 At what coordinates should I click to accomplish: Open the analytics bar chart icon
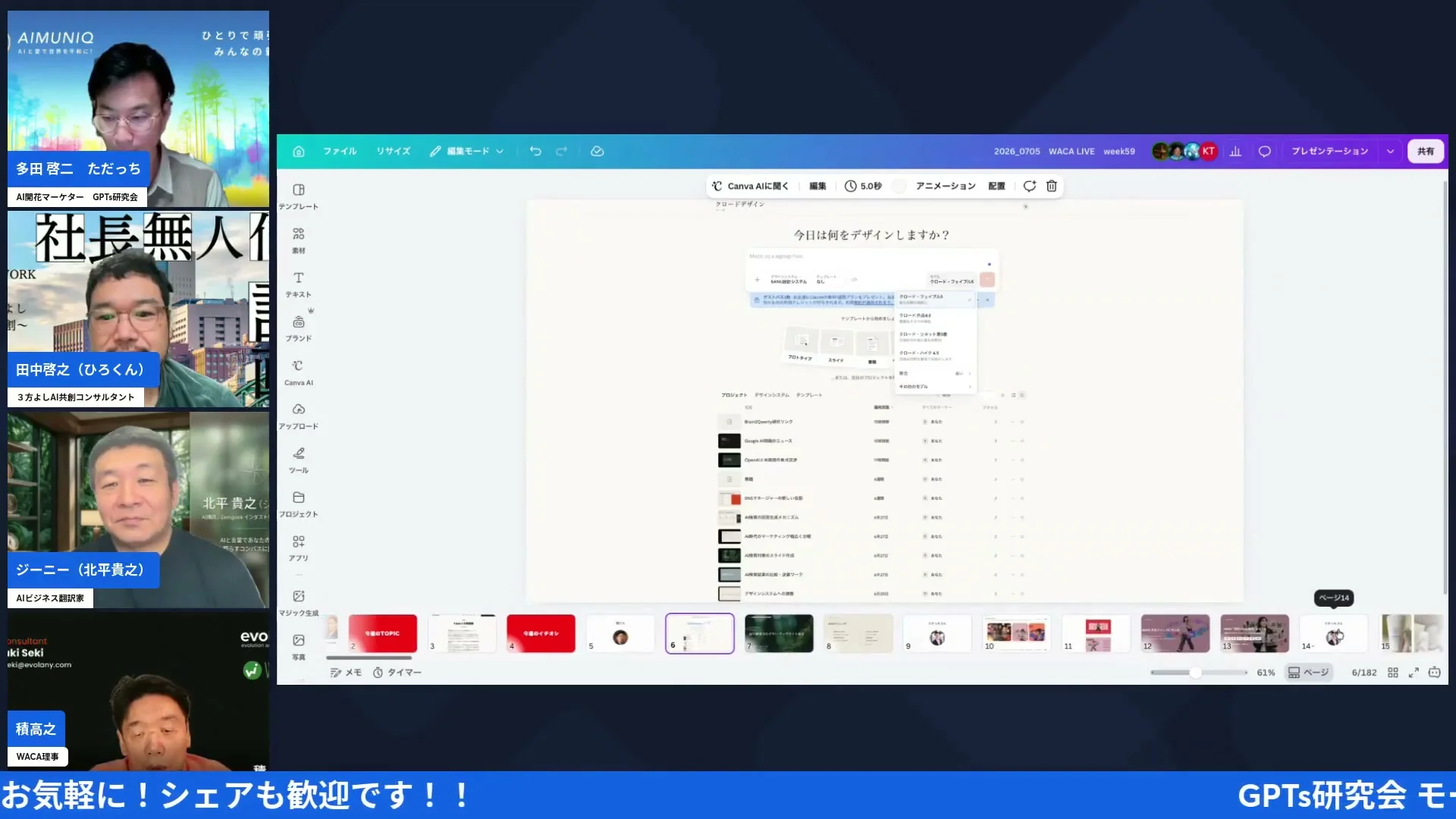point(1235,151)
